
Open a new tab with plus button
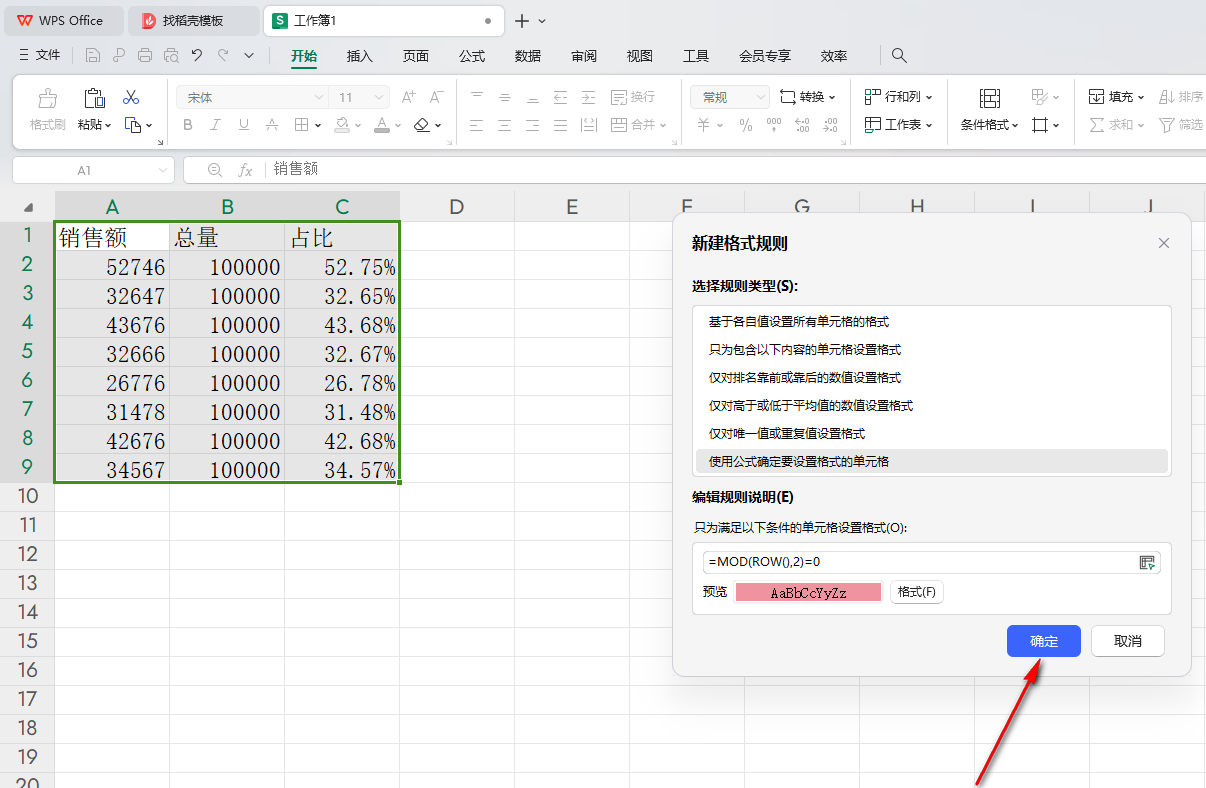[522, 21]
